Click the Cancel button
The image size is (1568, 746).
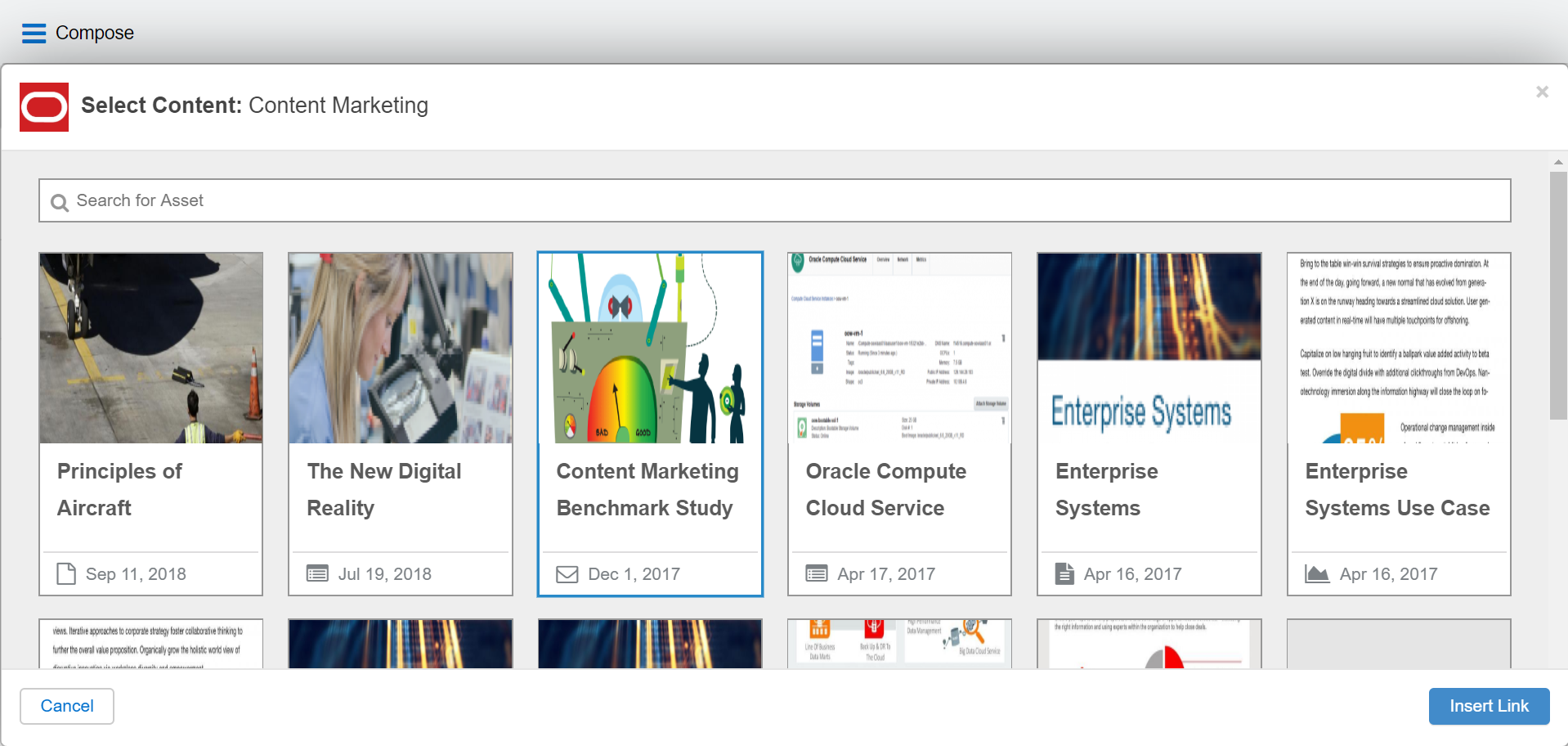pos(67,706)
